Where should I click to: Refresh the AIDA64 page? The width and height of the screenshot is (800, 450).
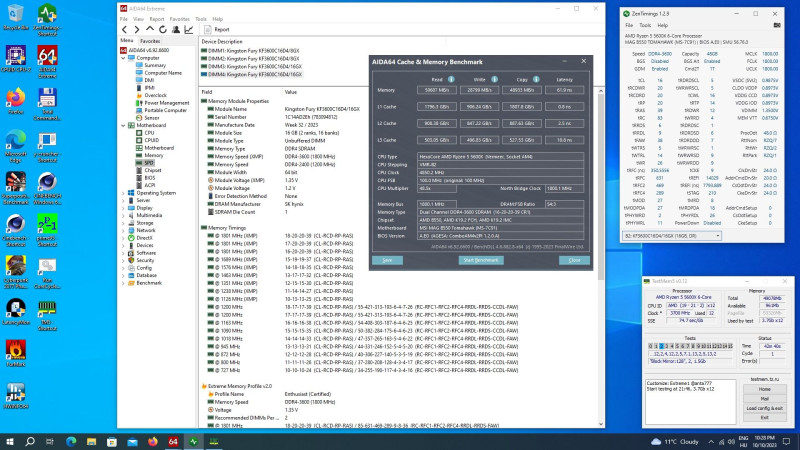(x=162, y=30)
